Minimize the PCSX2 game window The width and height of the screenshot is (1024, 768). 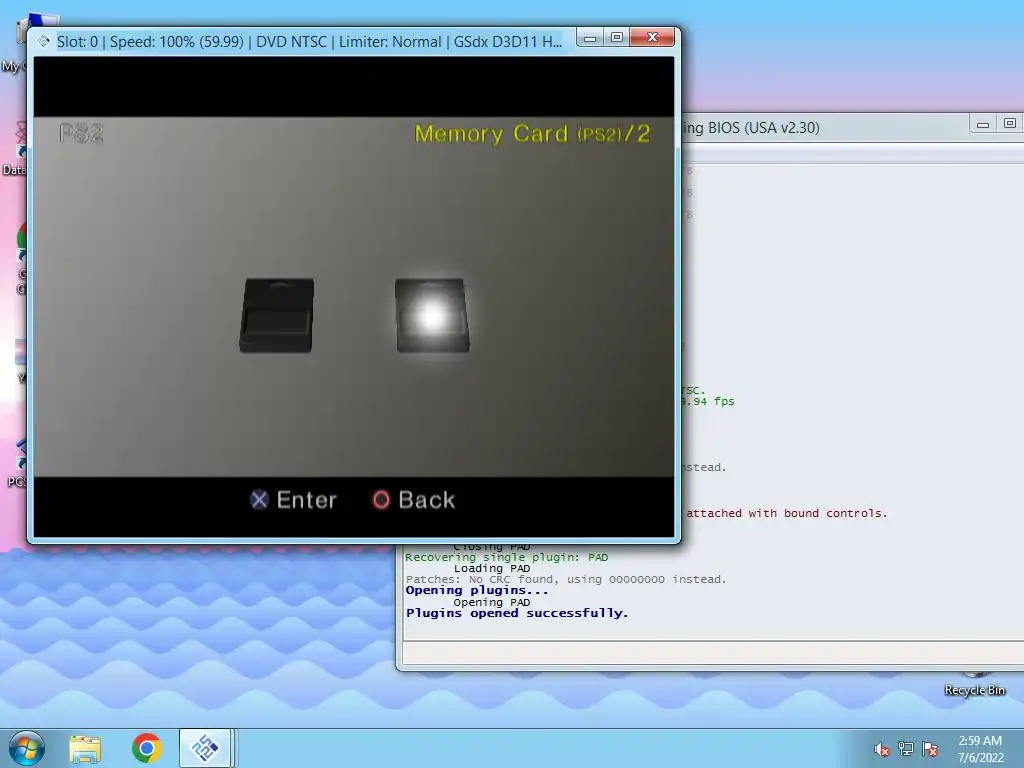pyautogui.click(x=590, y=38)
